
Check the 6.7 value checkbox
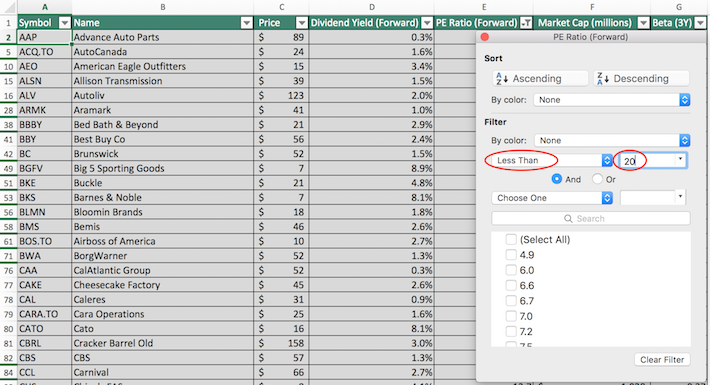pyautogui.click(x=511, y=301)
